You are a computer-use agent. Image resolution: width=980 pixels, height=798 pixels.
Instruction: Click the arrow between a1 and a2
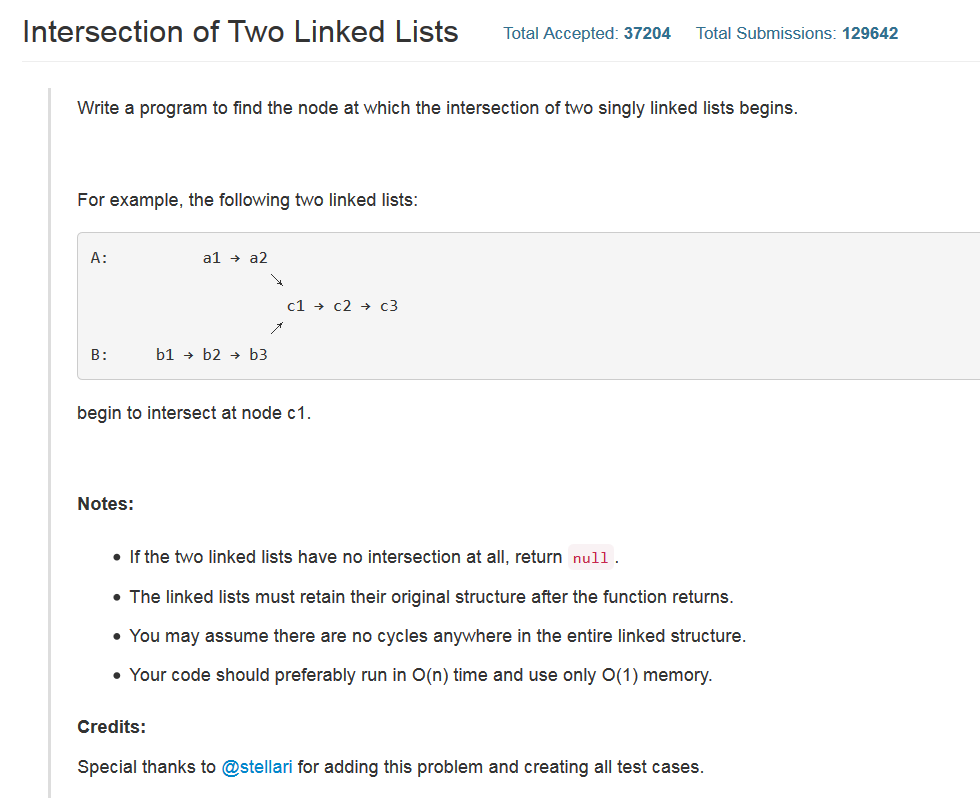(235, 258)
